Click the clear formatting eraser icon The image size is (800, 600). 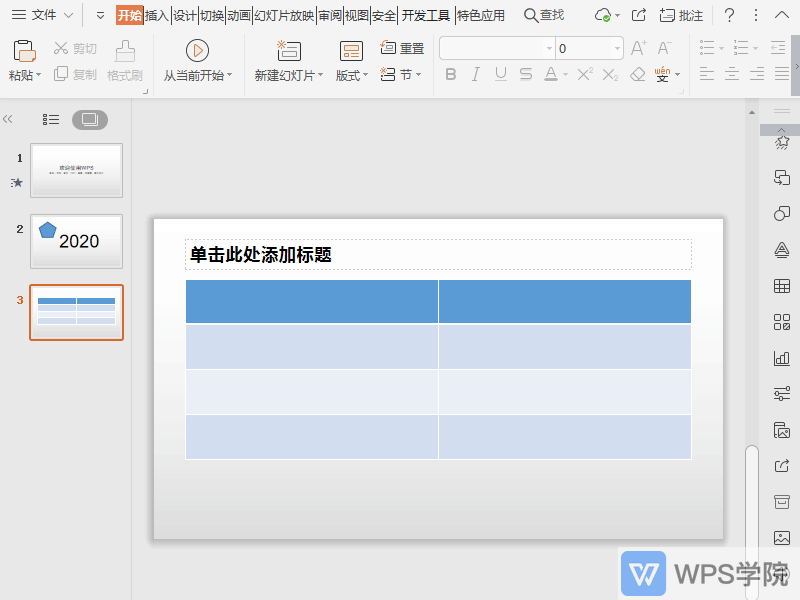pyautogui.click(x=637, y=74)
